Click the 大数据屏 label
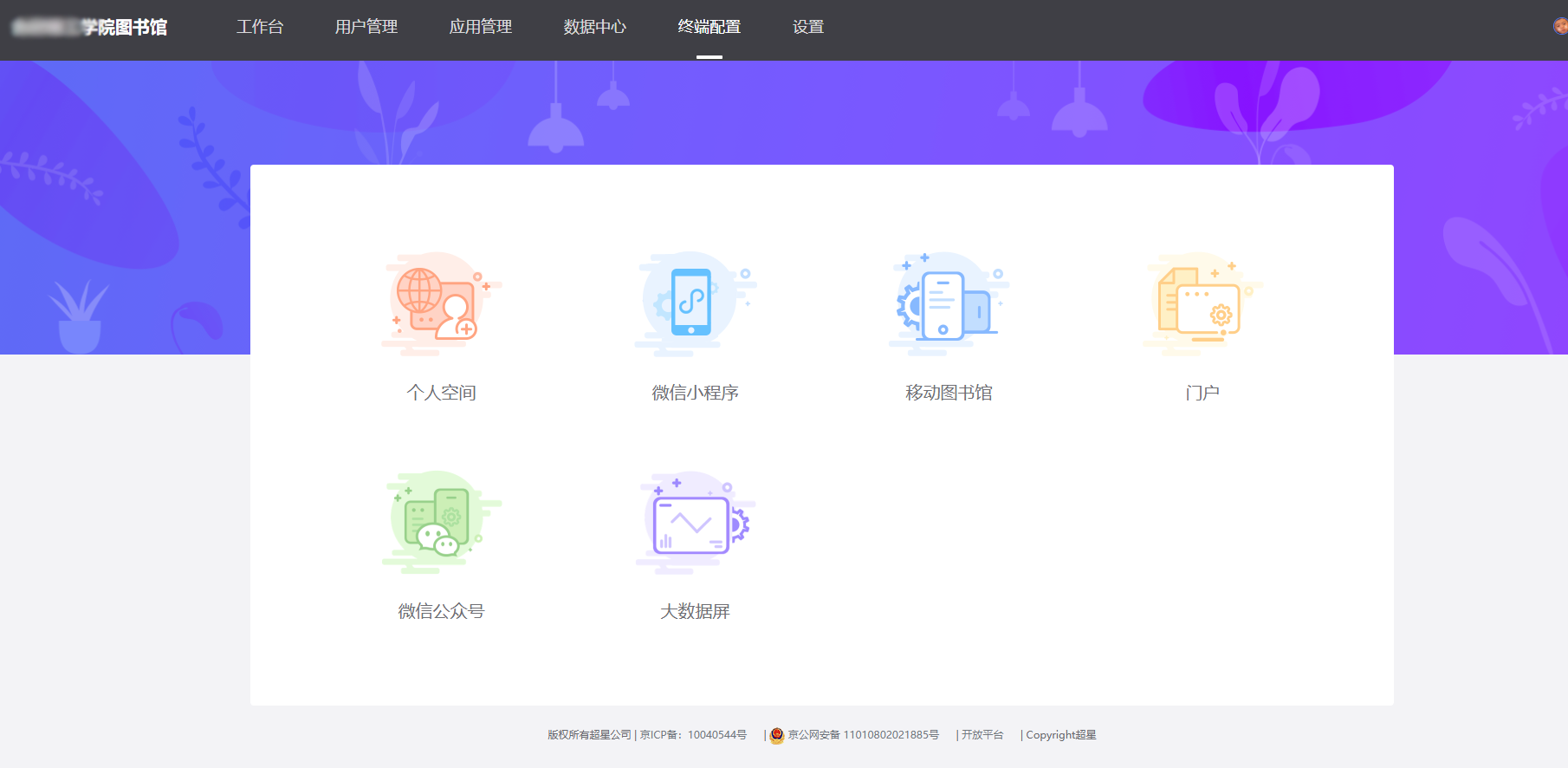The width and height of the screenshot is (1568, 768). coord(695,611)
